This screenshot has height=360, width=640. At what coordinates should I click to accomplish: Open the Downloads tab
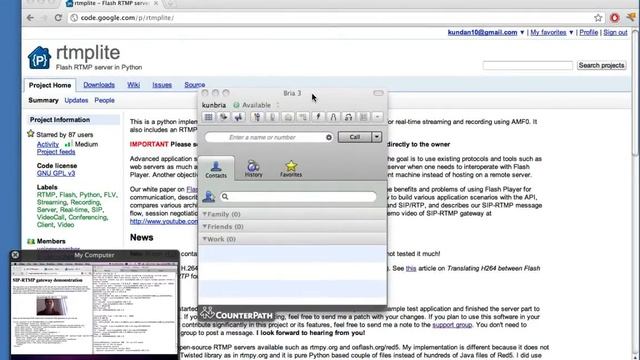(x=99, y=85)
